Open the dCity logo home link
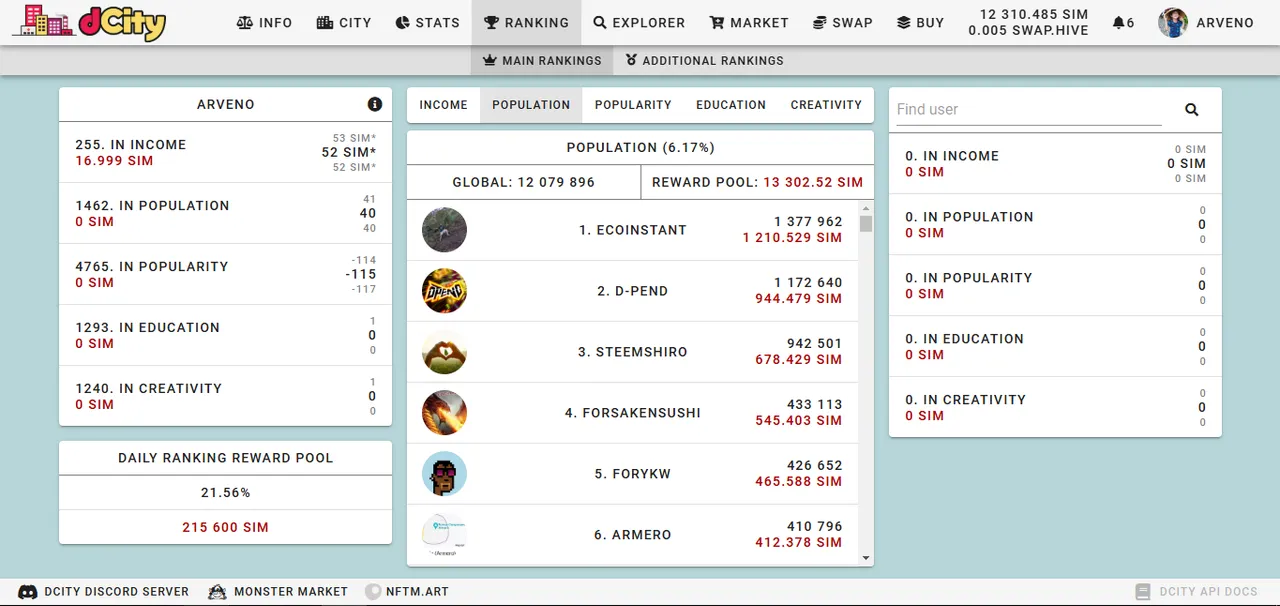The width and height of the screenshot is (1280, 606). pyautogui.click(x=89, y=22)
